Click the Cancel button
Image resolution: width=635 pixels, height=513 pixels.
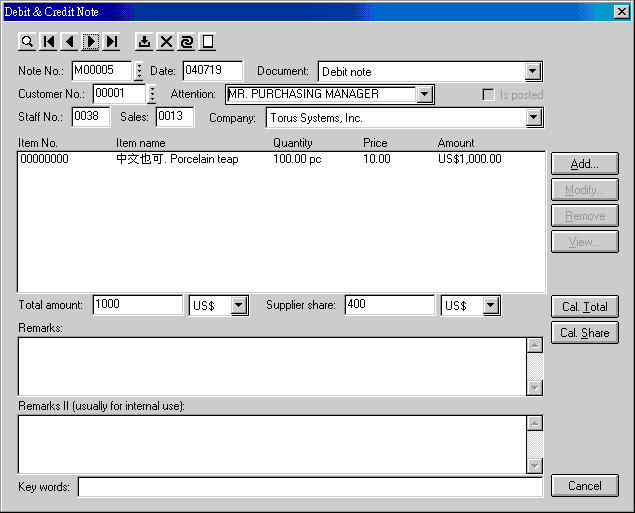[584, 485]
